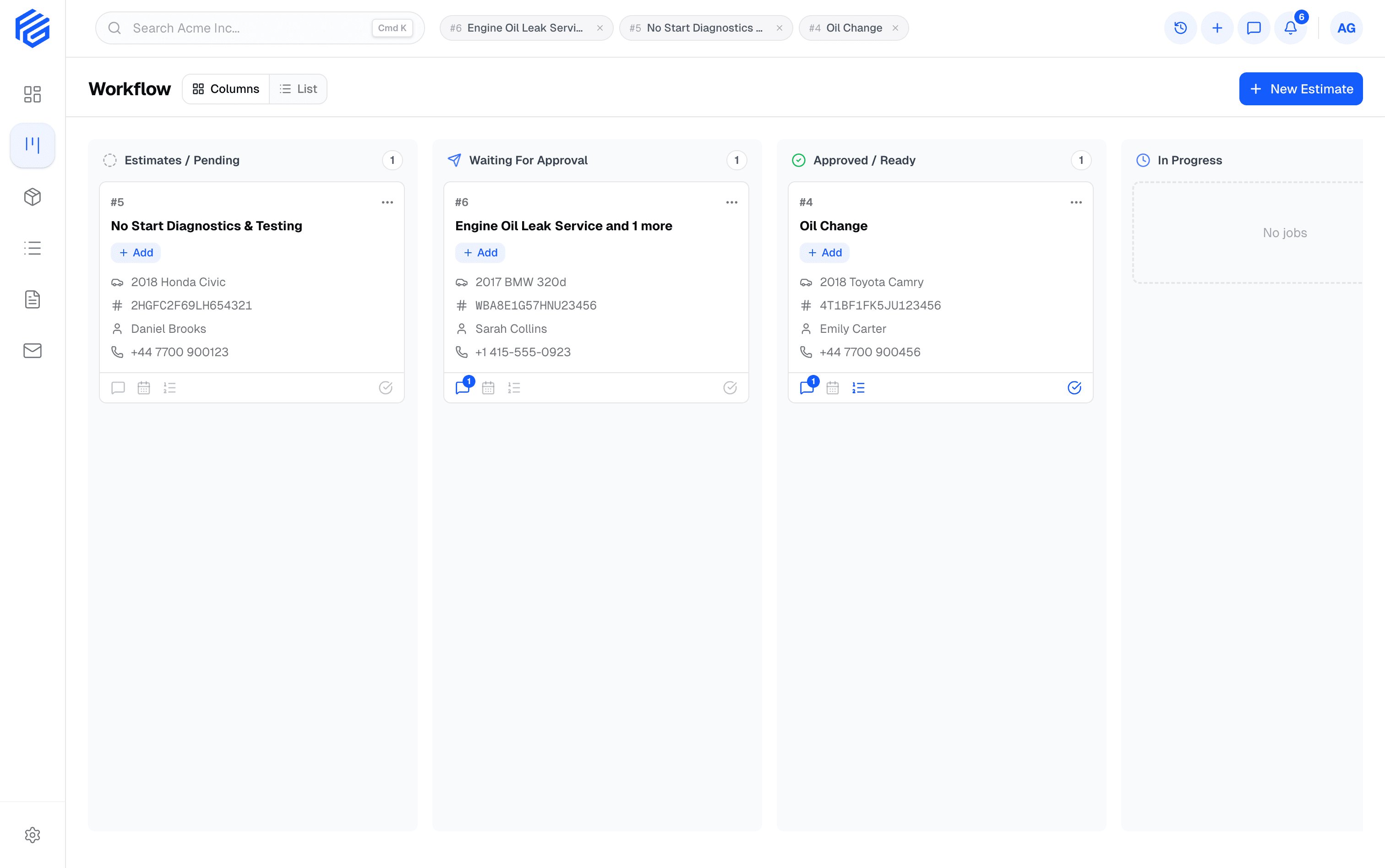
Task: Open the history icon in the top bar
Action: coord(1181,27)
